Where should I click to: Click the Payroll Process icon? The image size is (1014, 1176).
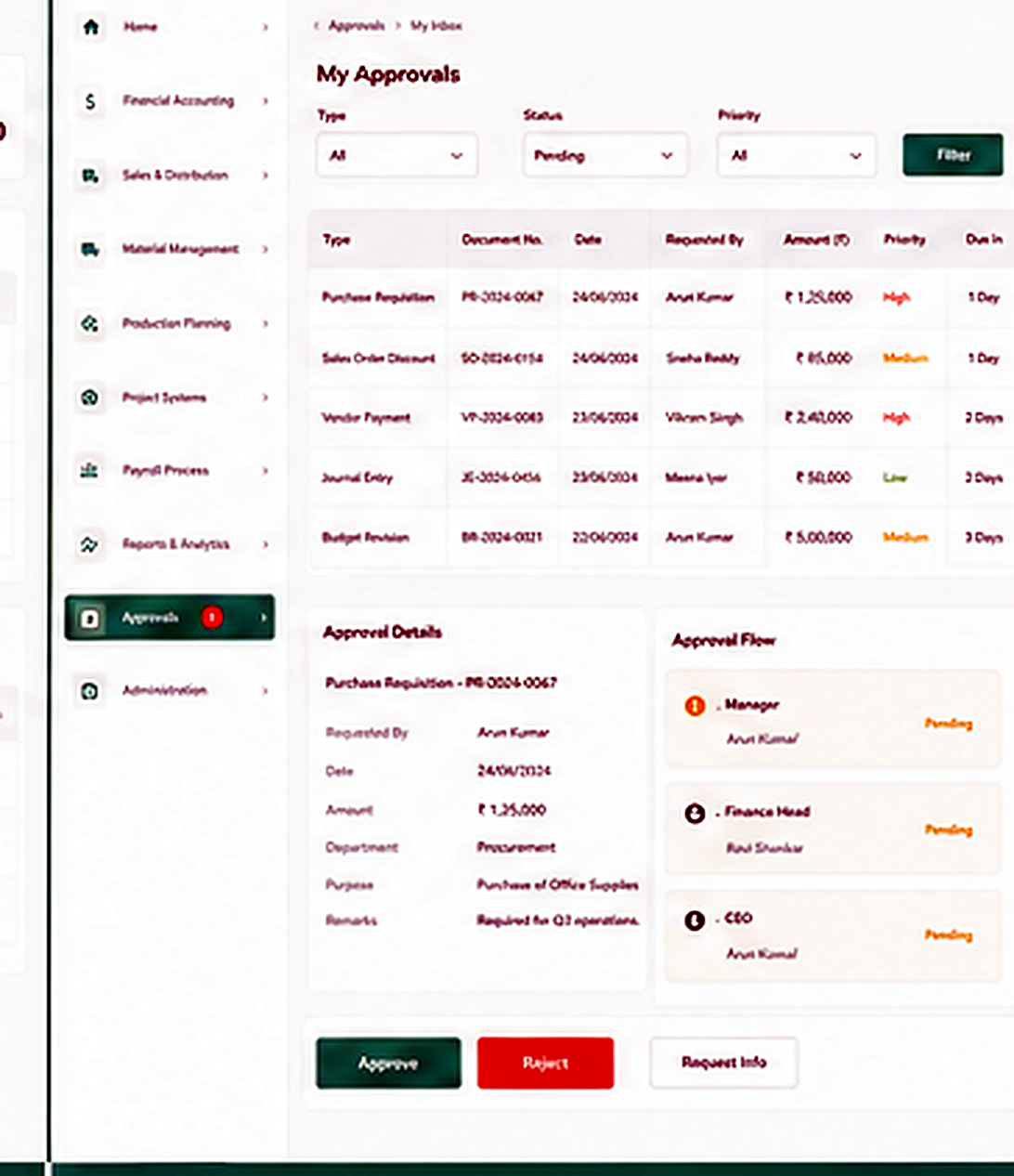(90, 471)
